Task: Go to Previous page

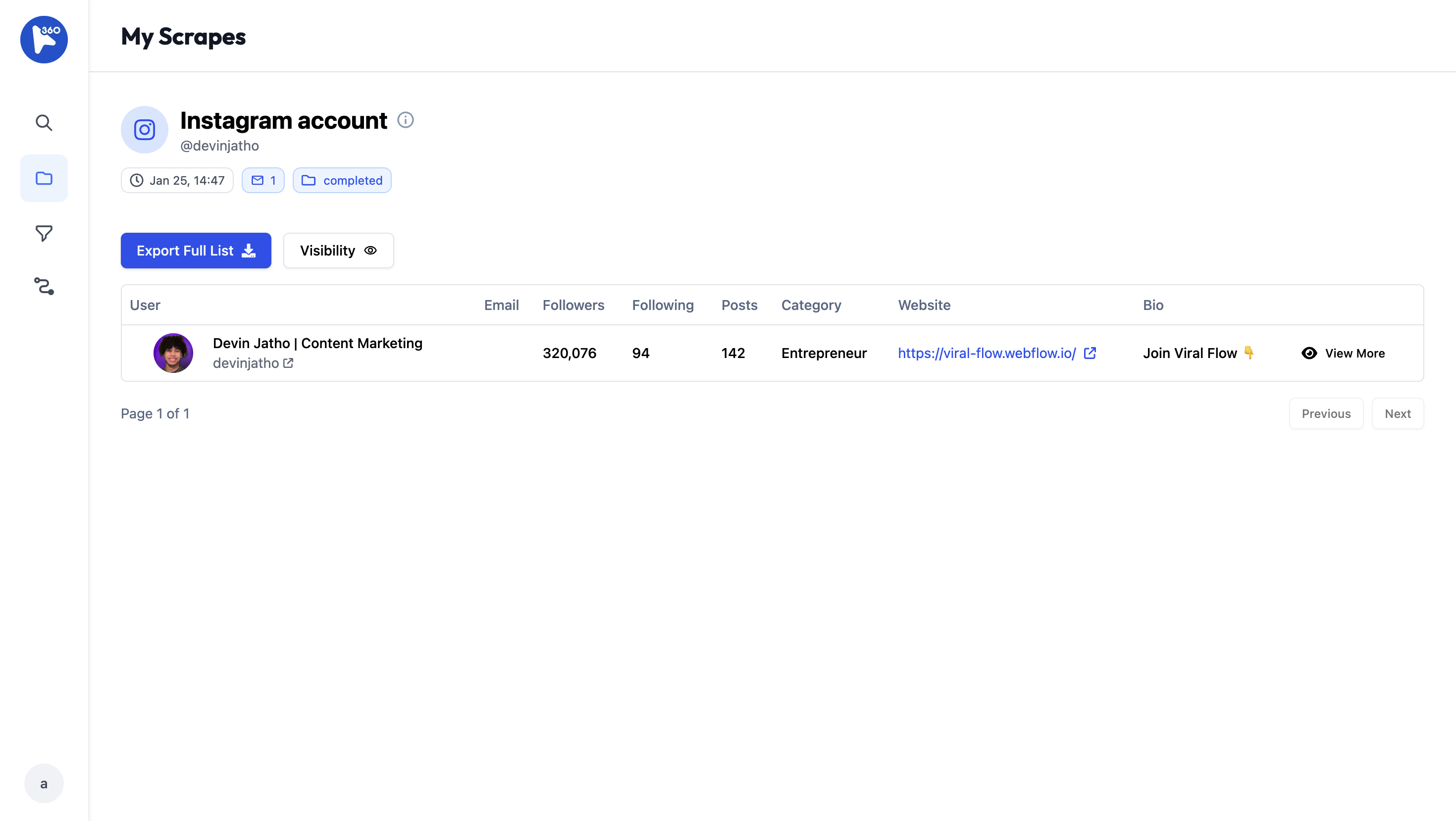Action: coord(1325,413)
